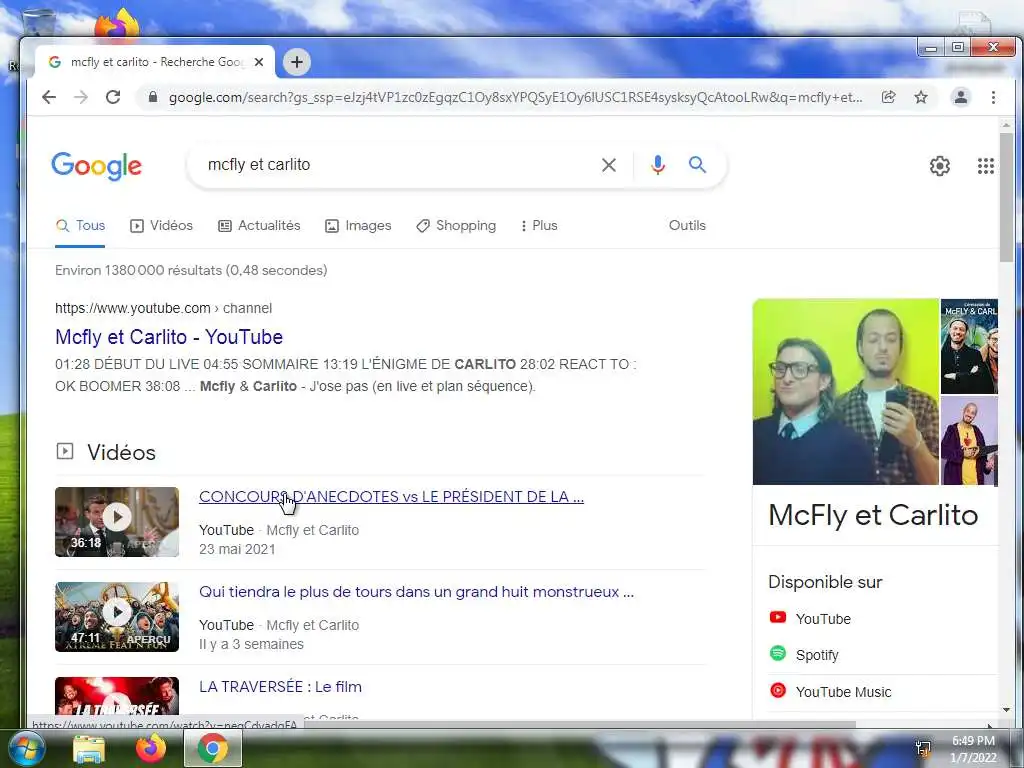Click the Google logo

(x=97, y=166)
